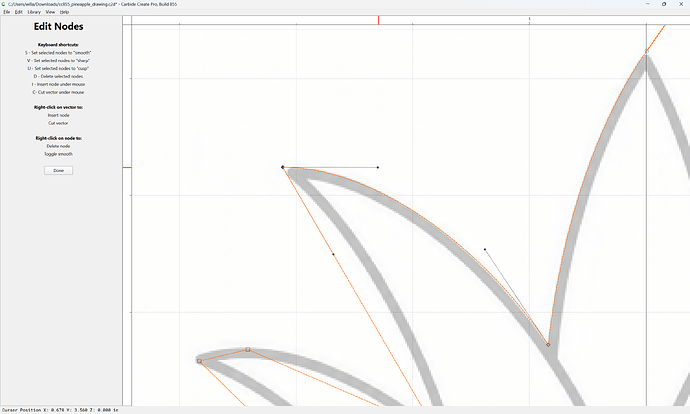Screen dimensions: 690x414
Task: Click 'V - Set selected nodes to sharp' text
Action: (58, 61)
